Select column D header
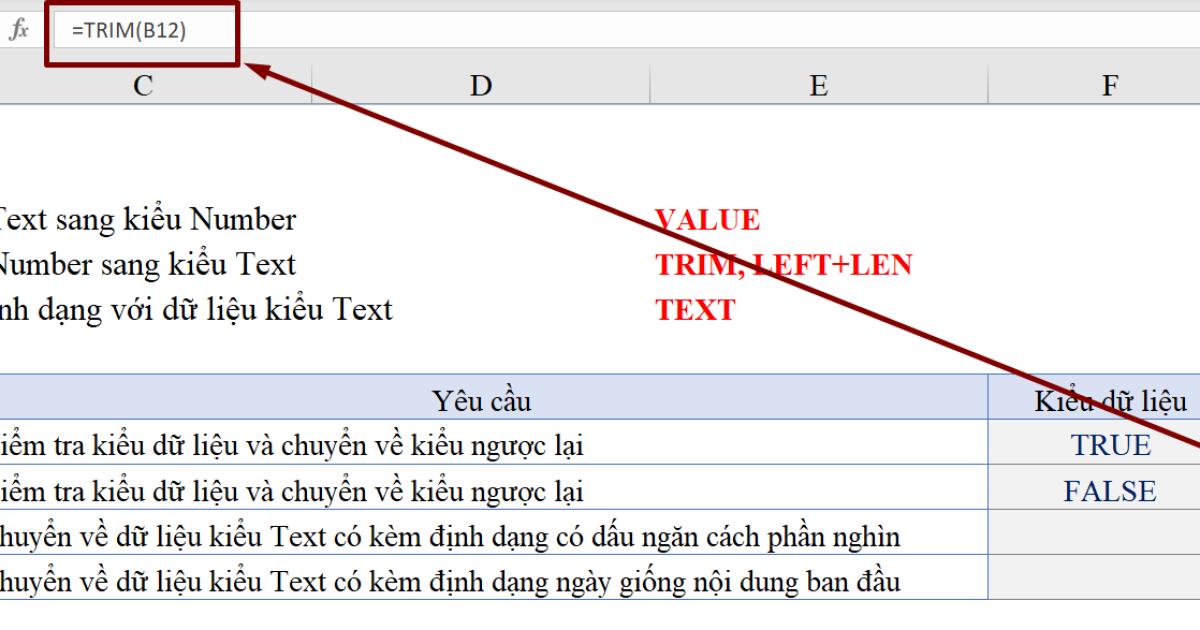This screenshot has width=1200, height=630. point(481,86)
